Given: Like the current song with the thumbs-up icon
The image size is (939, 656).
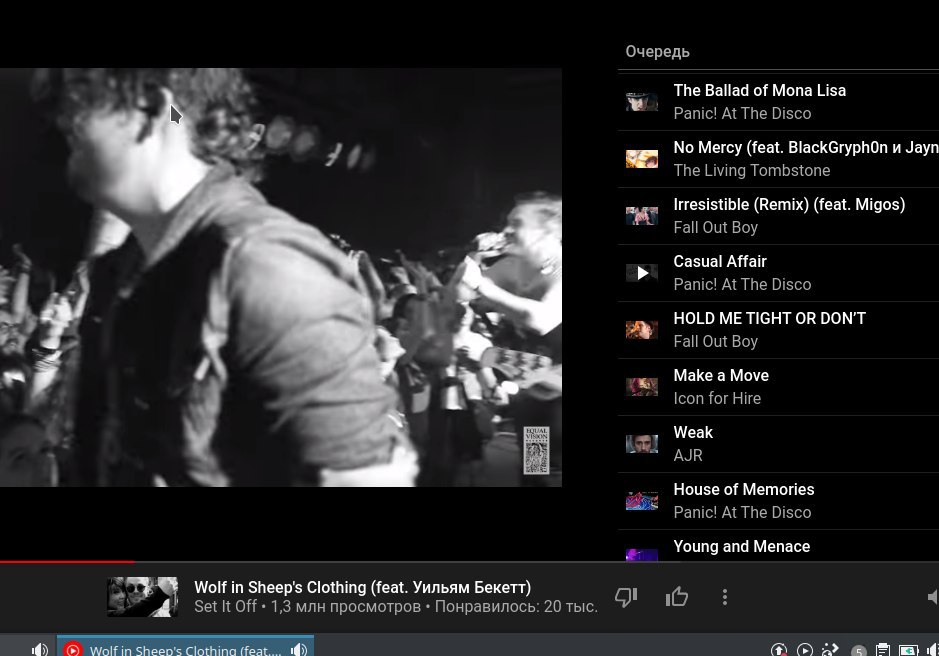Looking at the screenshot, I should coord(677,597).
